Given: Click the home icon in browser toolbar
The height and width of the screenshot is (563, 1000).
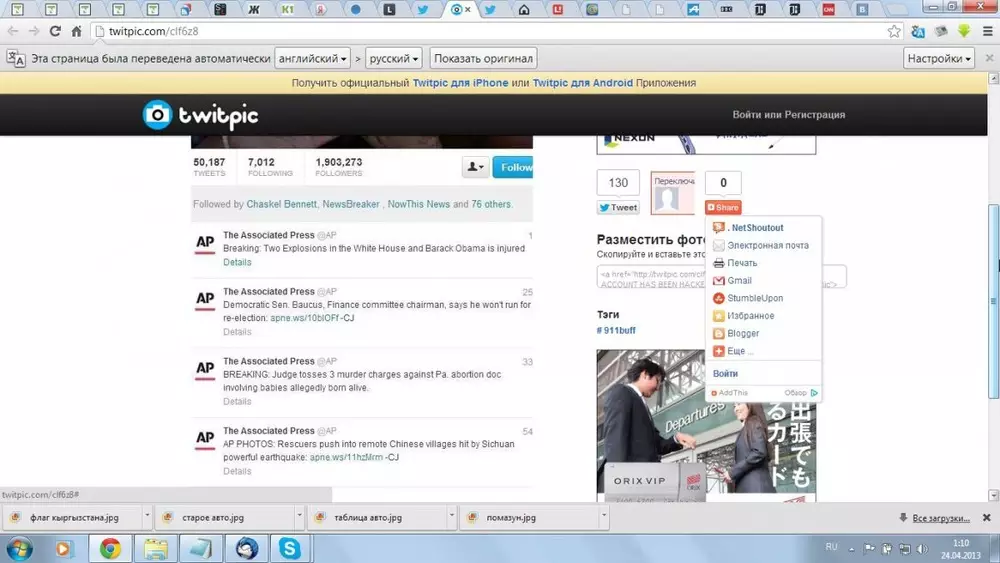Looking at the screenshot, I should [x=76, y=31].
